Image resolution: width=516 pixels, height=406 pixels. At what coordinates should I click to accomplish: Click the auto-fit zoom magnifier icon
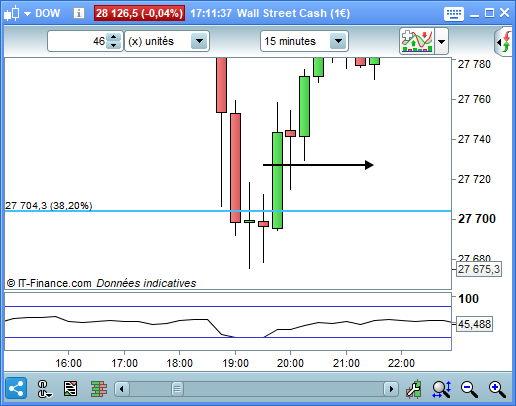click(442, 389)
